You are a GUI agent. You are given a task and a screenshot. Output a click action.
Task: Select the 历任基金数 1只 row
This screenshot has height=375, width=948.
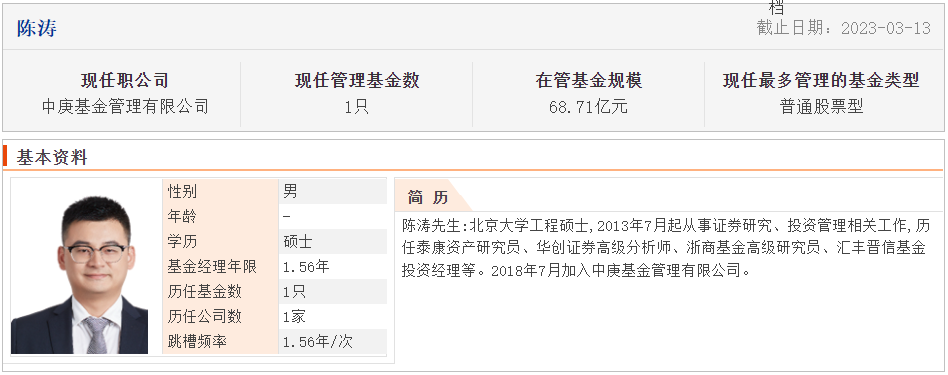(x=274, y=292)
